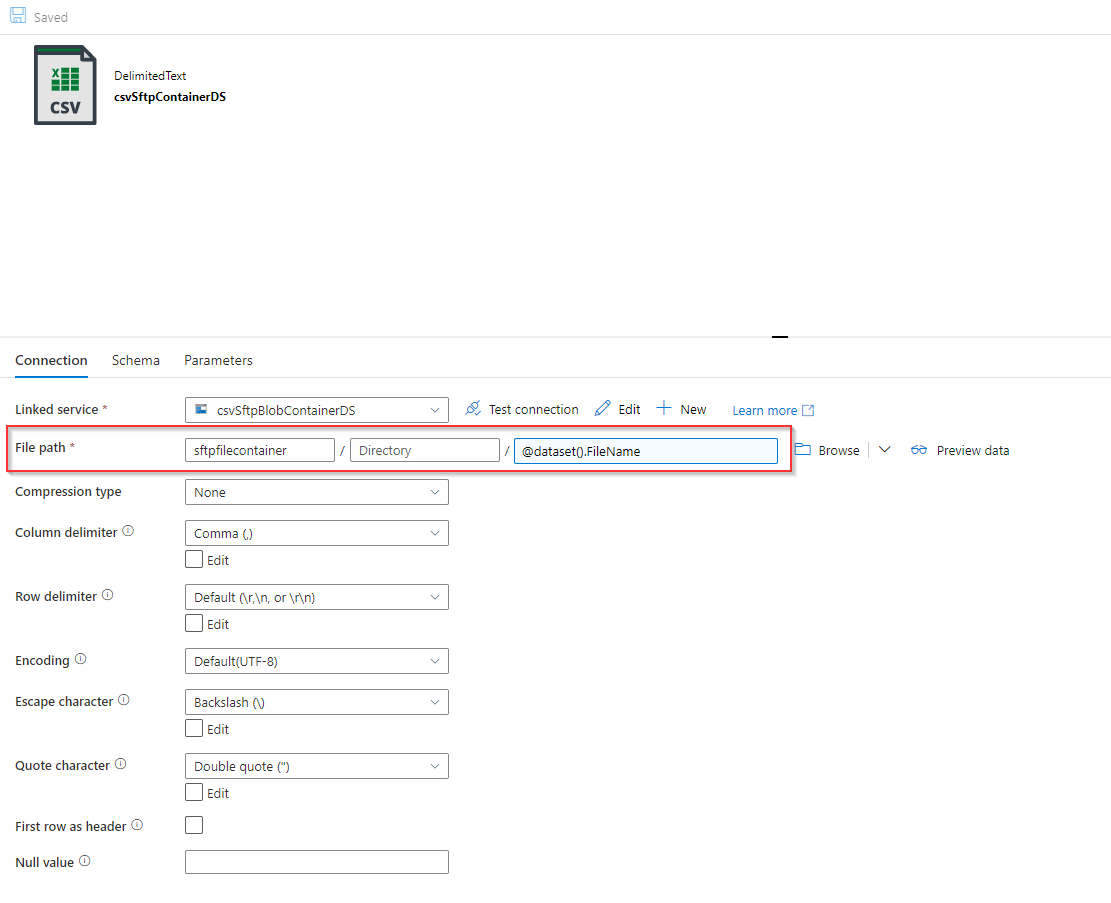This screenshot has height=903, width=1111.
Task: Click the Preview data glasses icon
Action: click(919, 450)
